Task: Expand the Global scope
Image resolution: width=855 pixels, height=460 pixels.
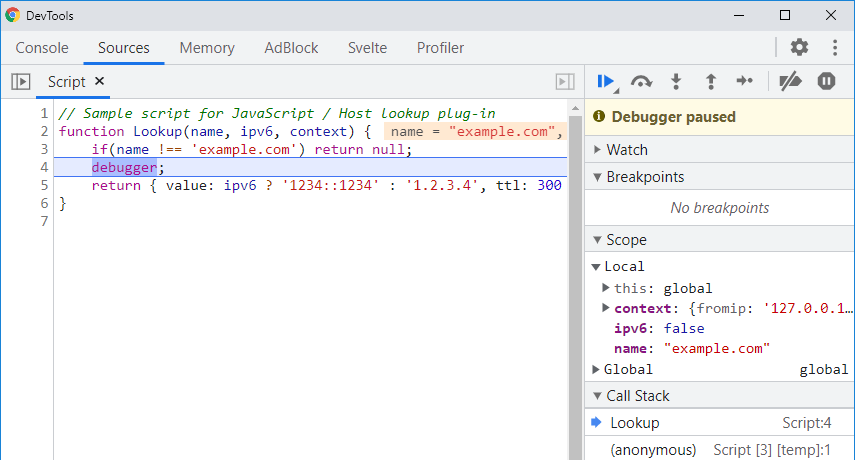Action: tap(595, 369)
